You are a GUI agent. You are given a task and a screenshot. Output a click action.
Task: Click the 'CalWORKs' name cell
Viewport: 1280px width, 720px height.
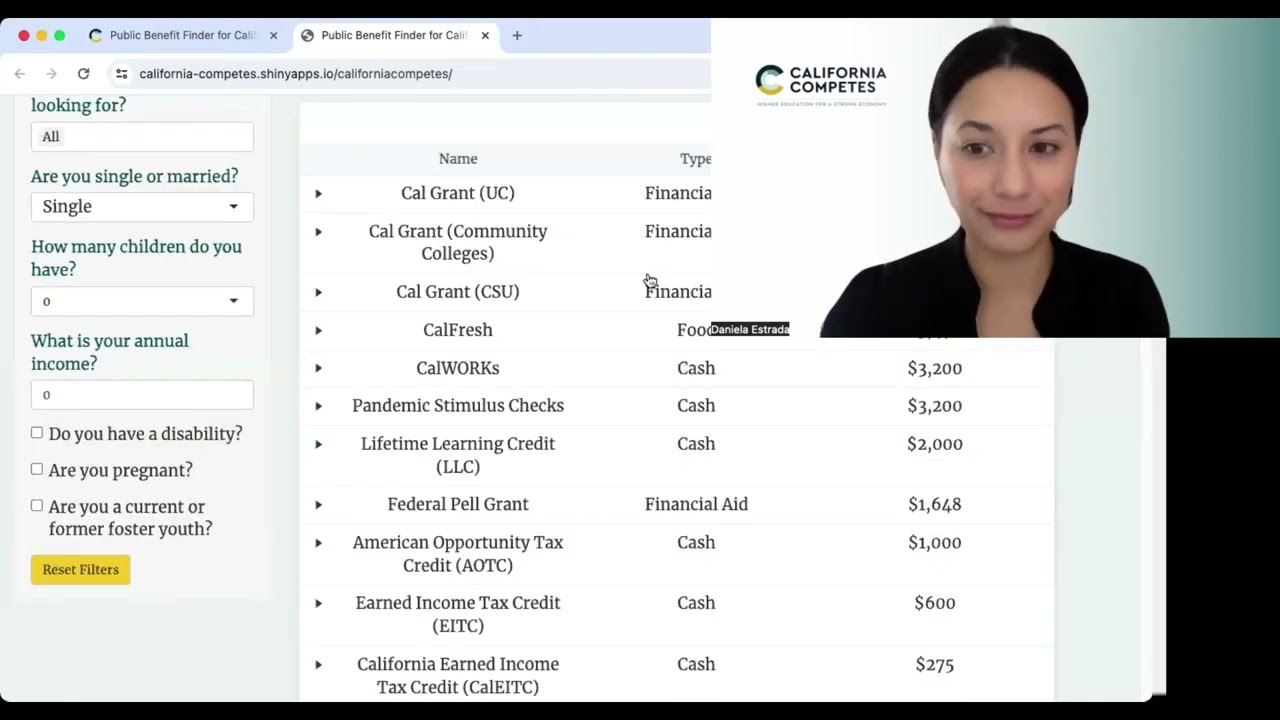458,368
